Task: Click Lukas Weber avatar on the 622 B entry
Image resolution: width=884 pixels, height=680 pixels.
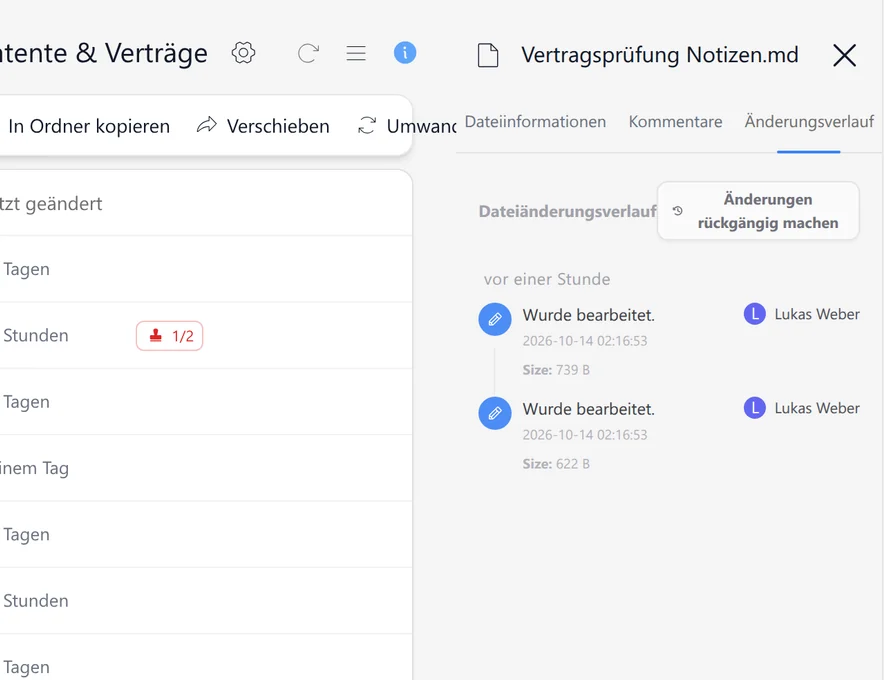Action: tap(754, 408)
